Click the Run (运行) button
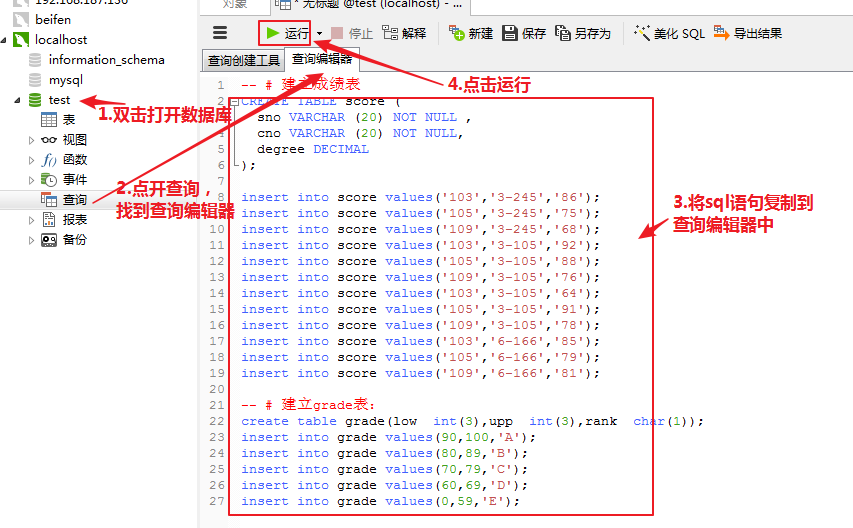The image size is (853, 528). (x=286, y=33)
